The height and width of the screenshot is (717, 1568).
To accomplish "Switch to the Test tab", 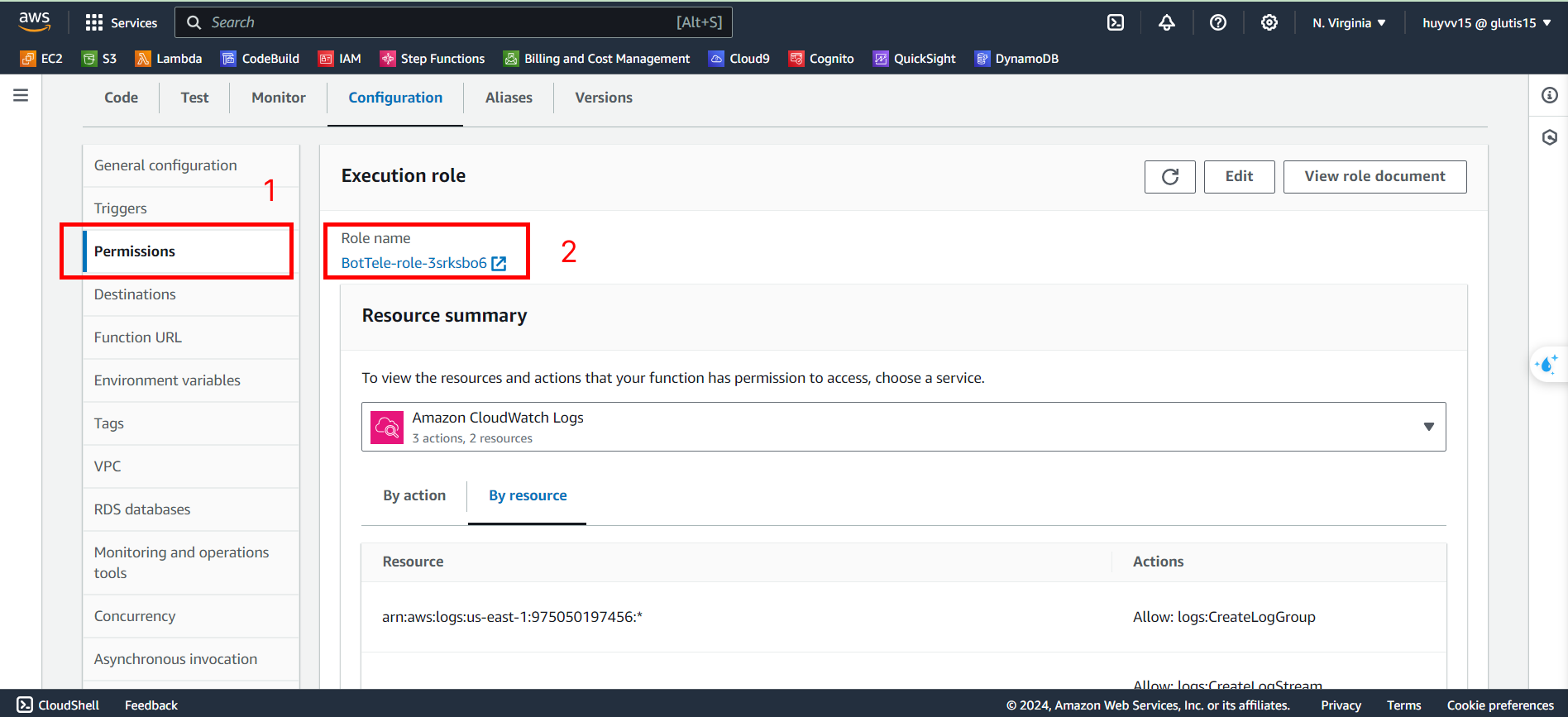I will click(194, 98).
